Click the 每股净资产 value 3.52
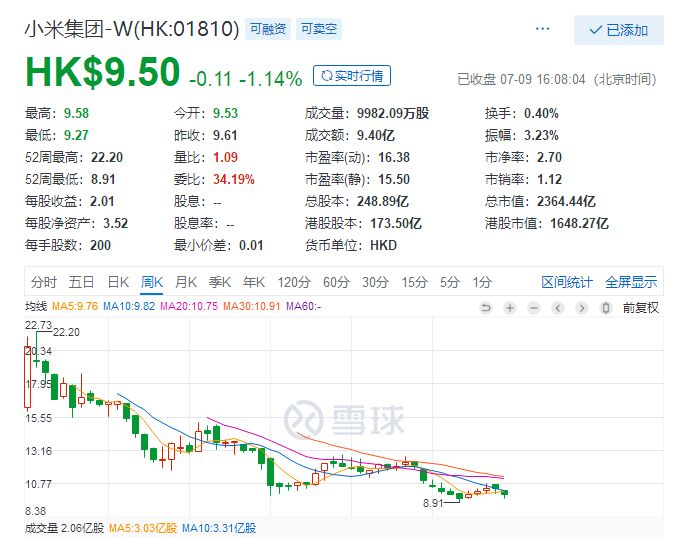The height and width of the screenshot is (537, 682). [115, 223]
